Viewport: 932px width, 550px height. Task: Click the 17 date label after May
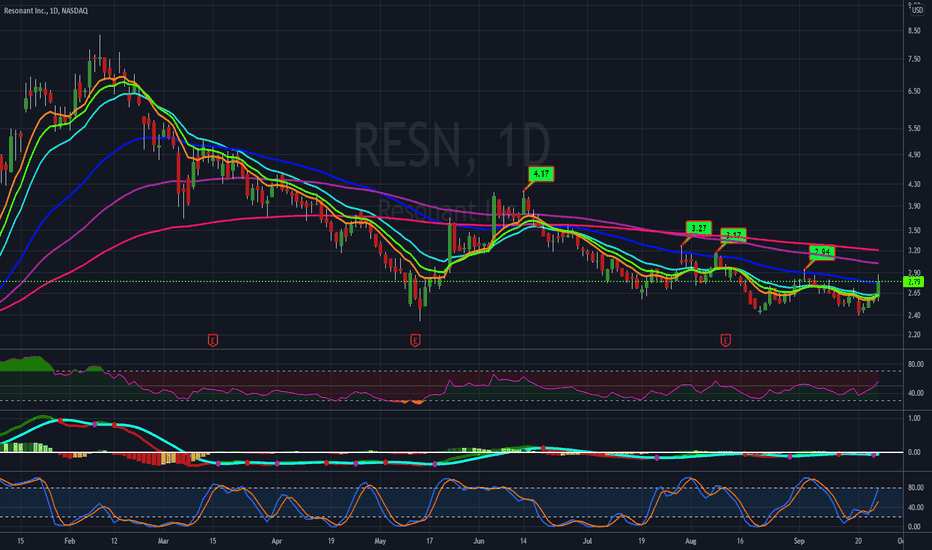pos(429,541)
